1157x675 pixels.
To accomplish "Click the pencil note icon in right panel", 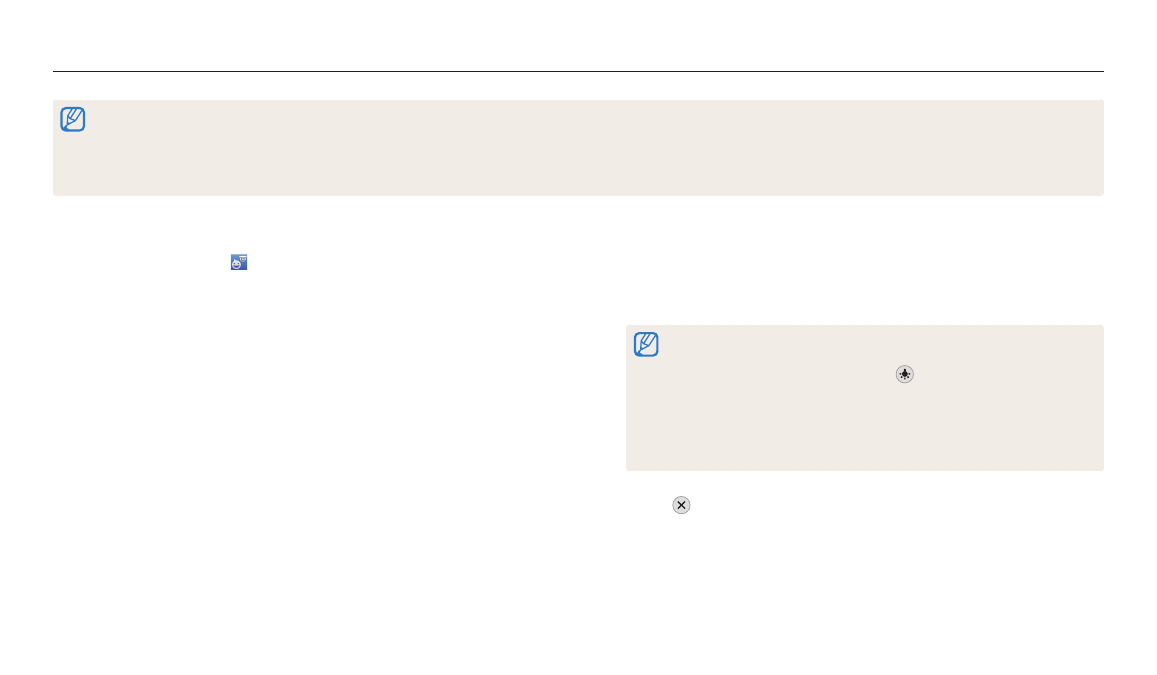I will pyautogui.click(x=646, y=345).
